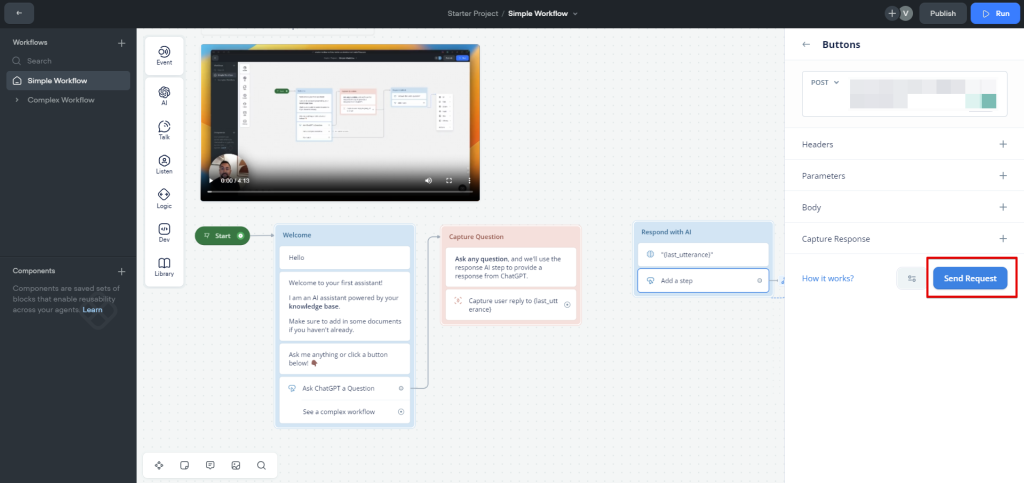Select the AI step icon
Viewport: 1024px width, 483px height.
[x=164, y=95]
